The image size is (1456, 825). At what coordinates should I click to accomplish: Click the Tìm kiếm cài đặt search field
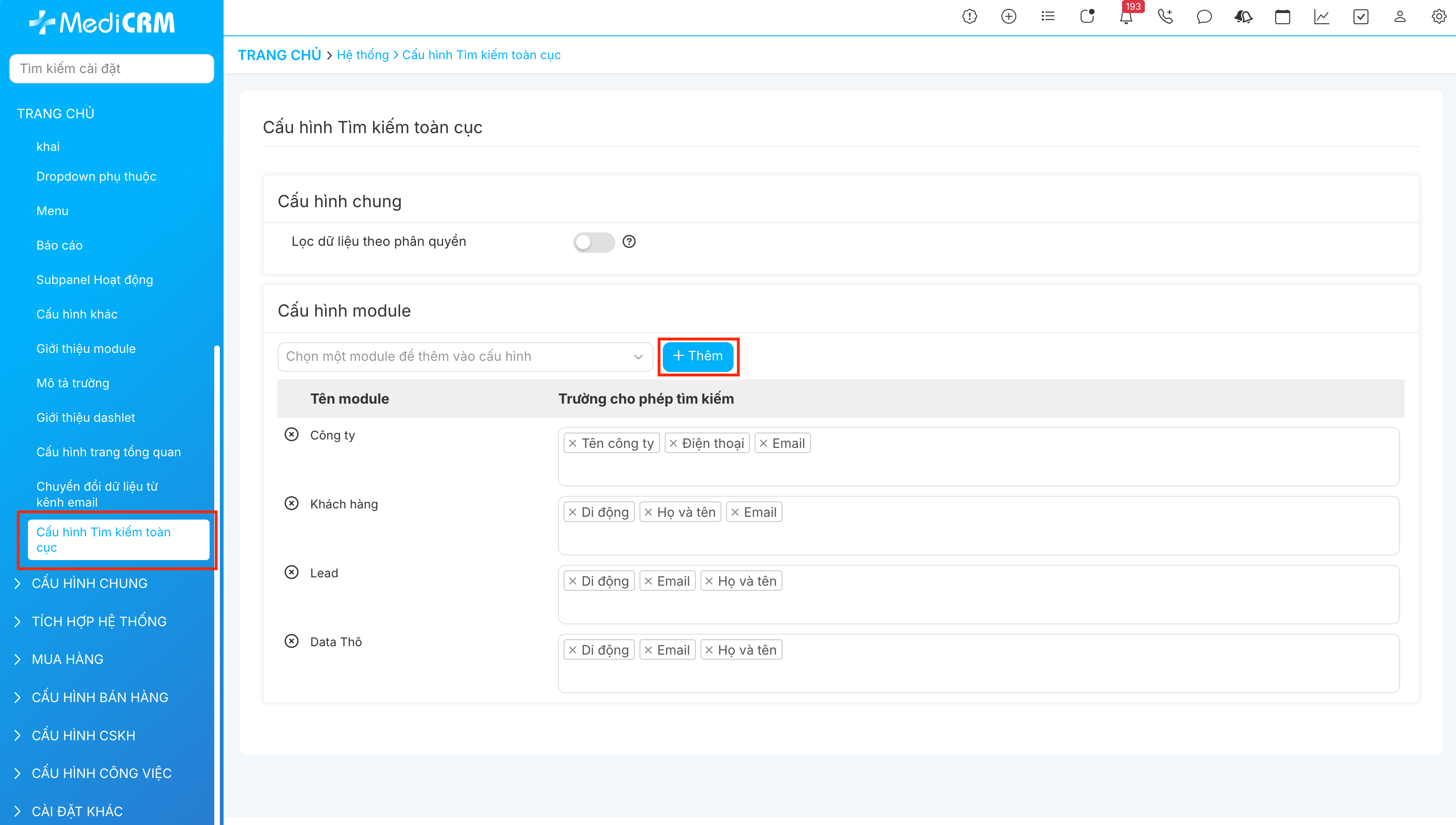112,68
